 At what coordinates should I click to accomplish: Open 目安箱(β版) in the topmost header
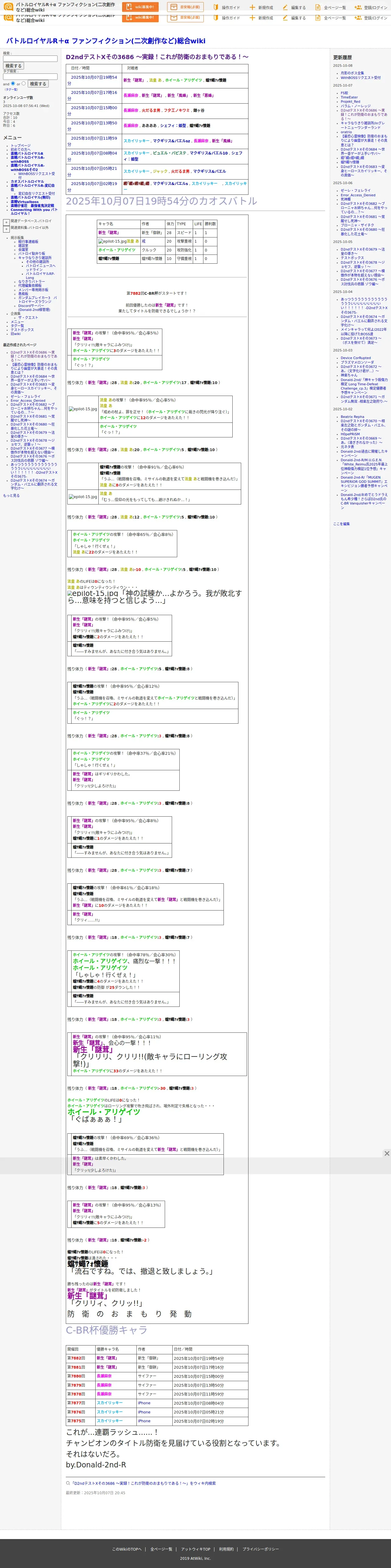pyautogui.click(x=185, y=7)
